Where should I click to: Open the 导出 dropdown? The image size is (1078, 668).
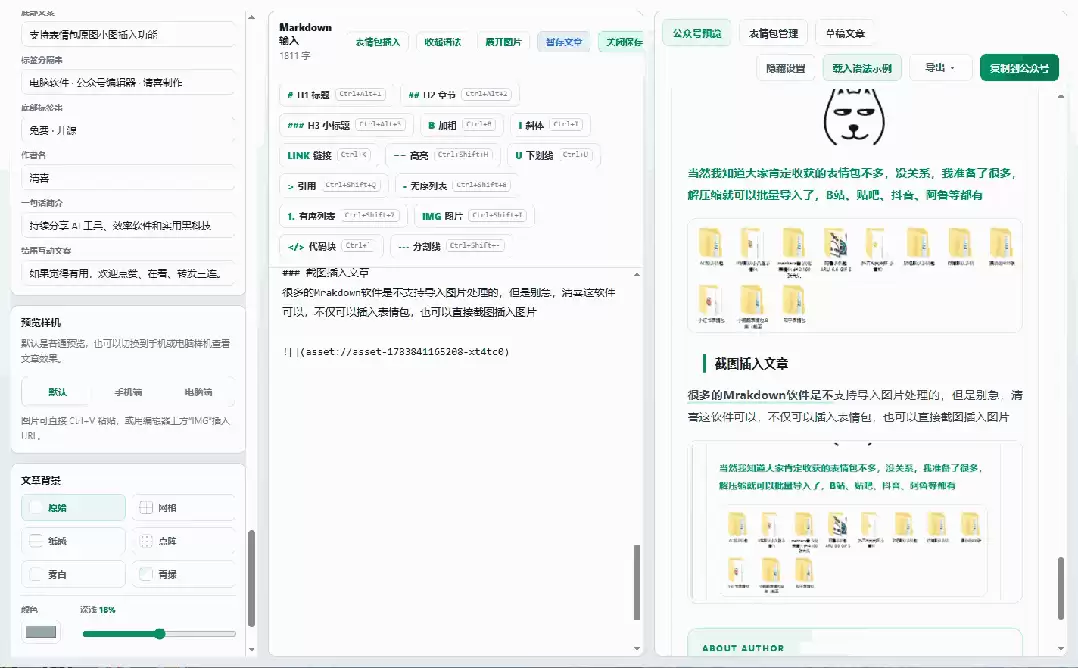(940, 68)
